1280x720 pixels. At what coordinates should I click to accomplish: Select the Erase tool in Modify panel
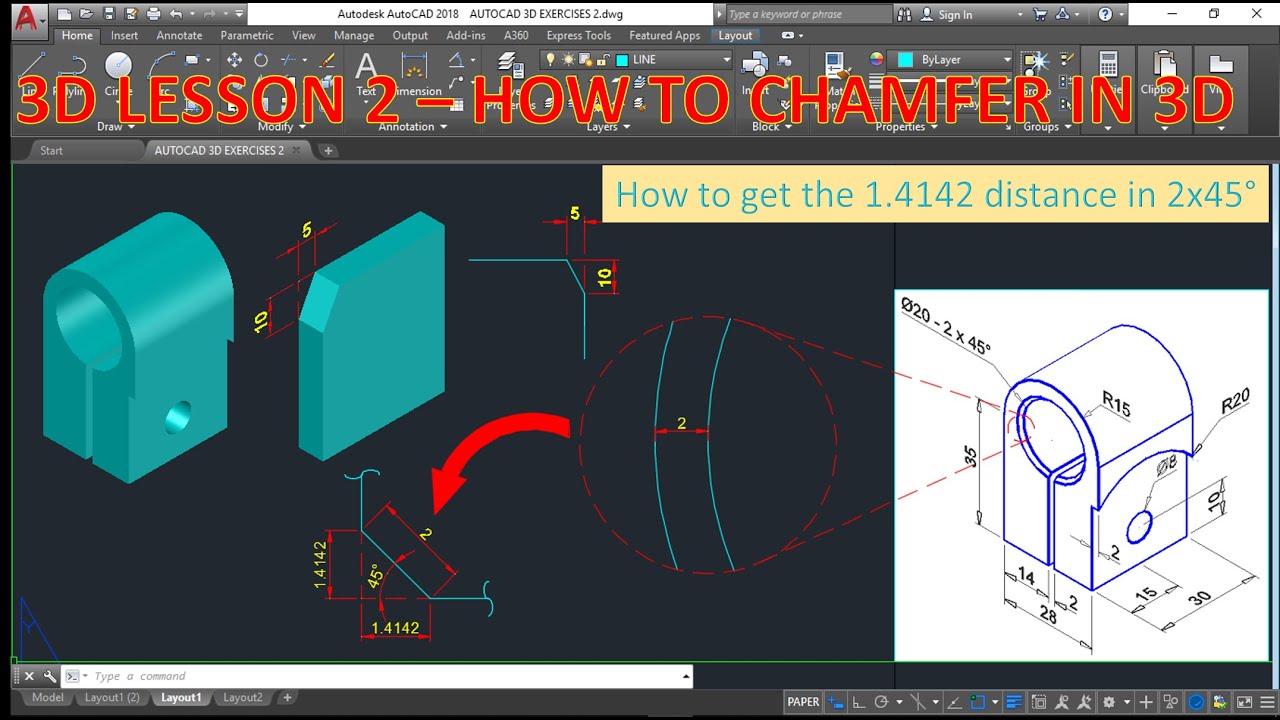tap(329, 60)
